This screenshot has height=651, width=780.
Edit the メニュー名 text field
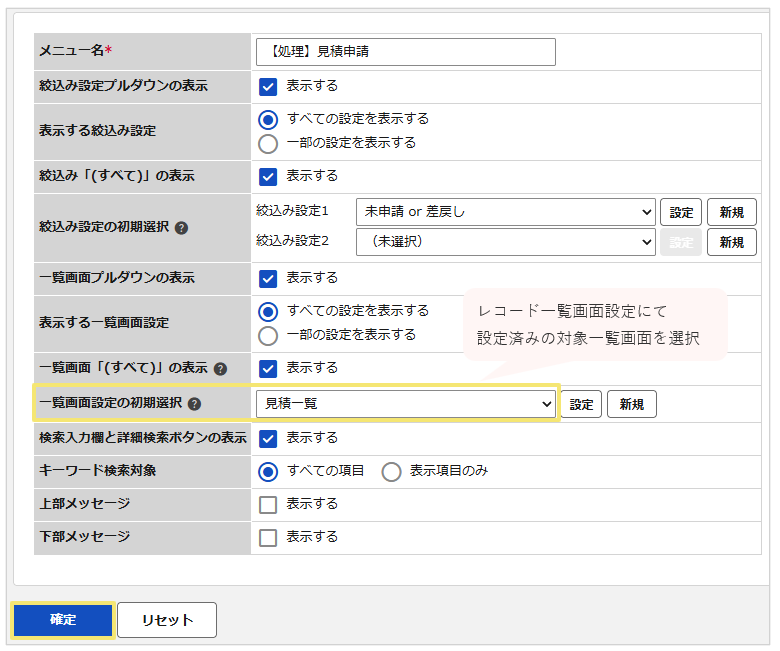tap(405, 52)
